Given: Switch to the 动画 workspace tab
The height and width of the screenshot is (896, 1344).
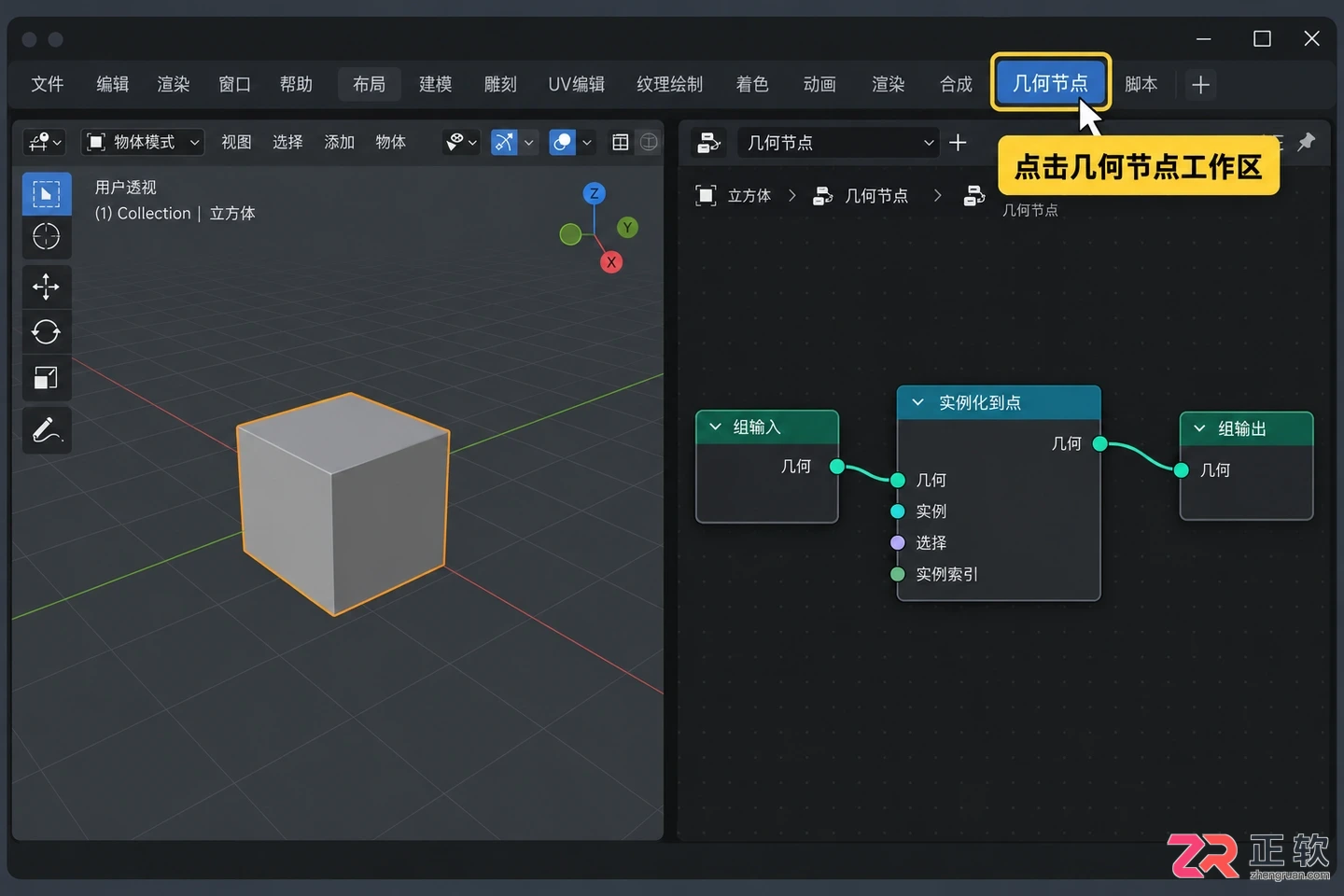Looking at the screenshot, I should [x=820, y=84].
